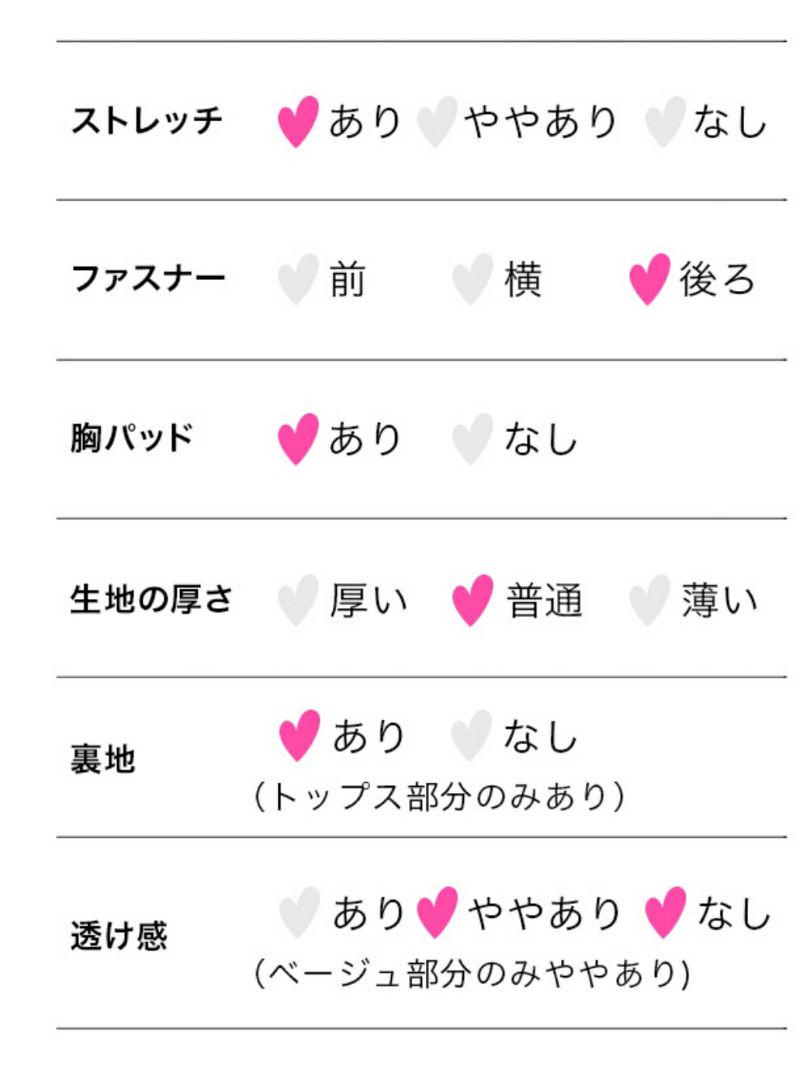Click gray heart for 裏地 なし
This screenshot has width=811, height=1080.
click(x=471, y=735)
